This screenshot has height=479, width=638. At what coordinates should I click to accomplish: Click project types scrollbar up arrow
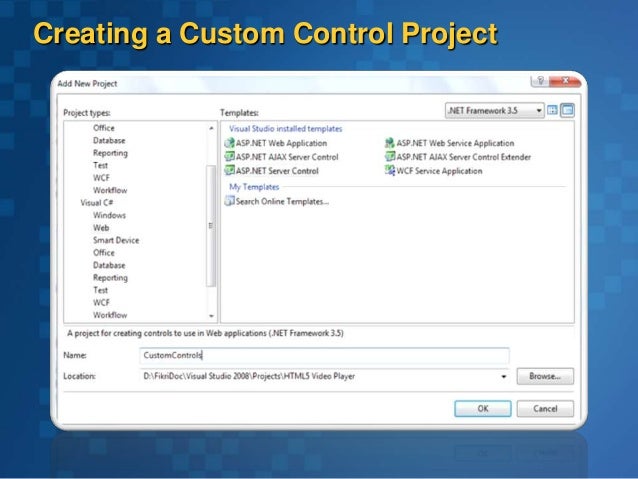tap(211, 128)
